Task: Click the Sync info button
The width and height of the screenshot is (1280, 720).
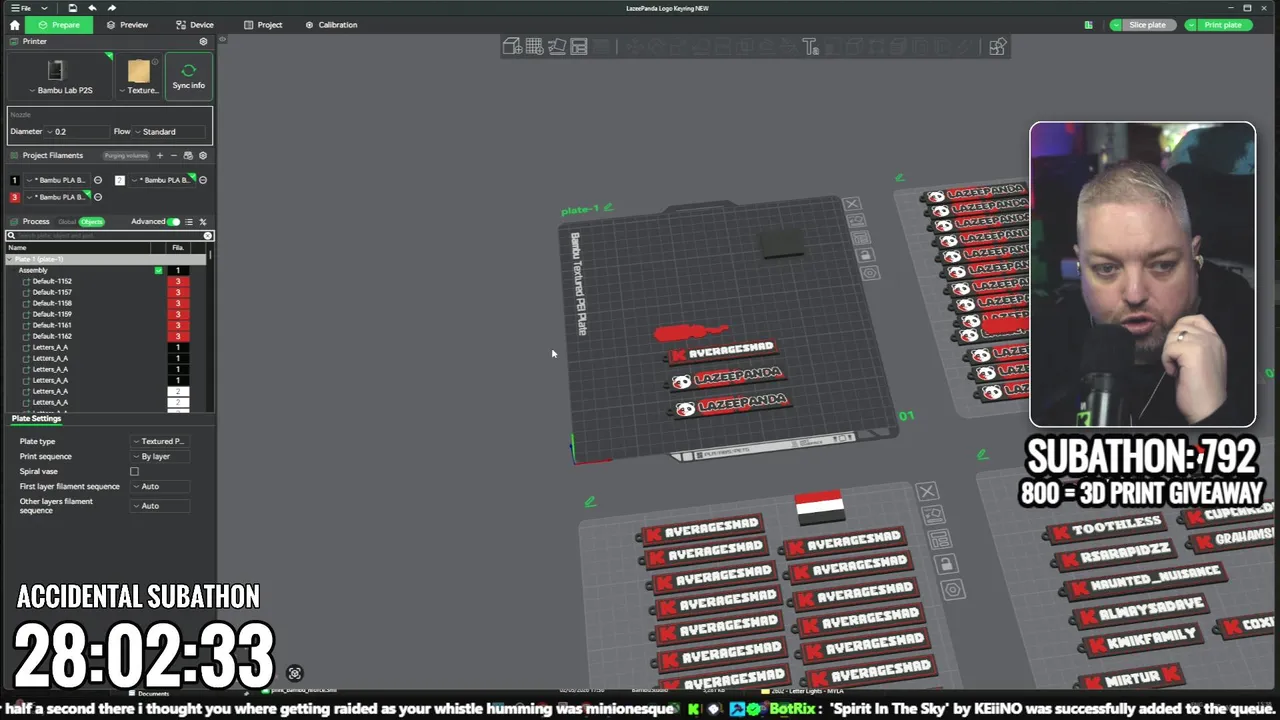Action: (189, 76)
